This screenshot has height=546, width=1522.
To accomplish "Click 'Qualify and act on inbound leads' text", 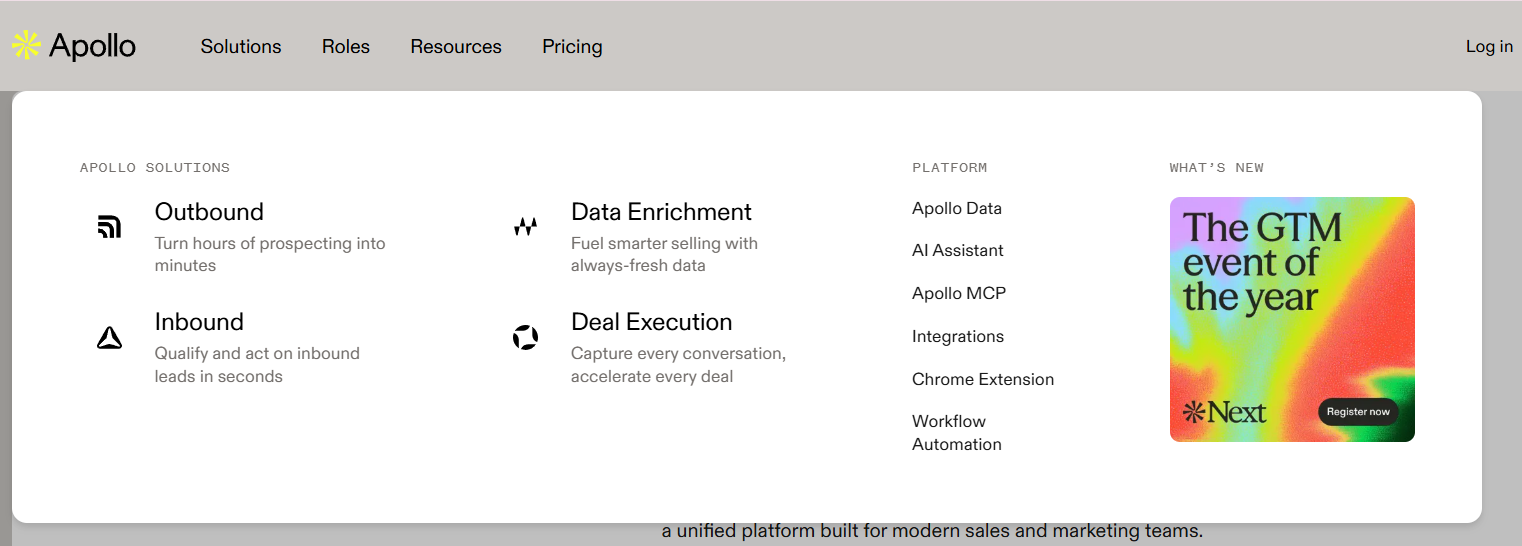I will click(257, 365).
